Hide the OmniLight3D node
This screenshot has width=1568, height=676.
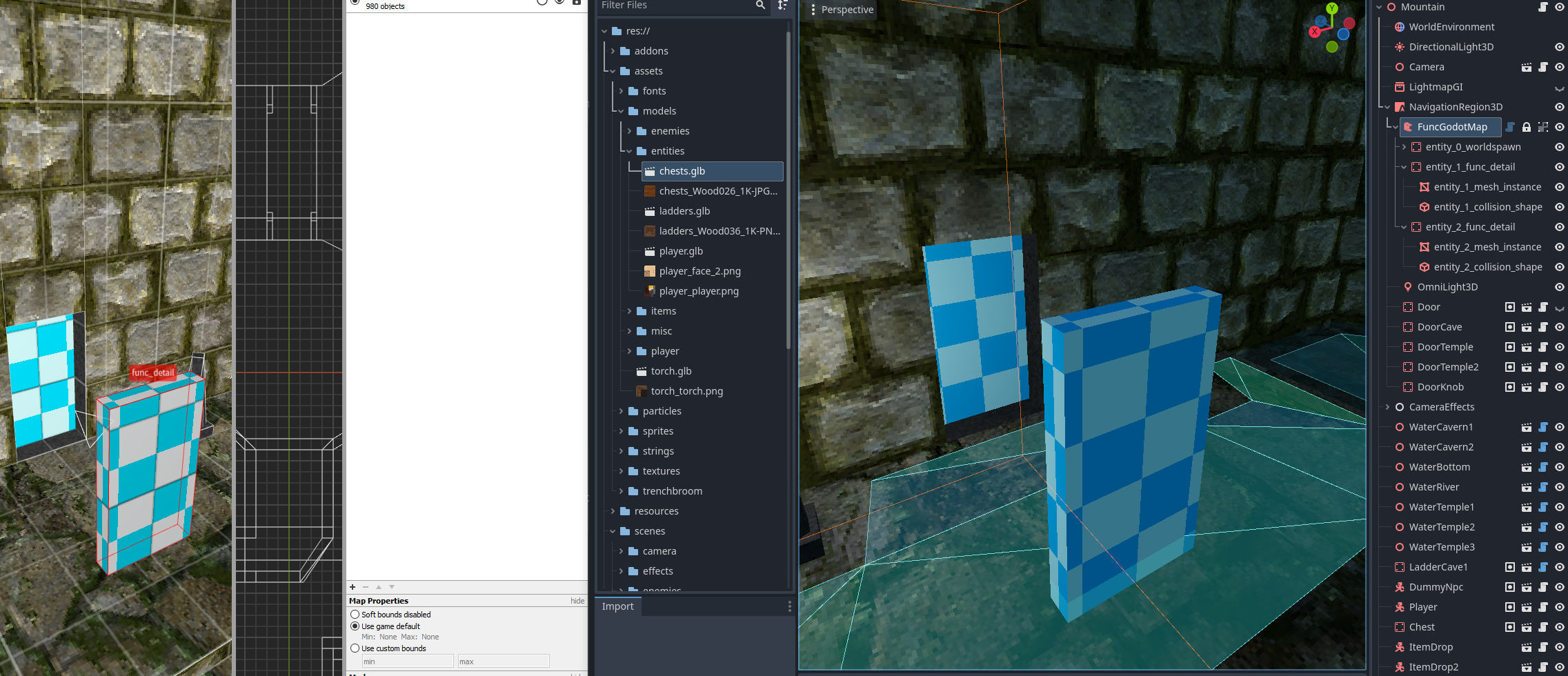tap(1560, 287)
